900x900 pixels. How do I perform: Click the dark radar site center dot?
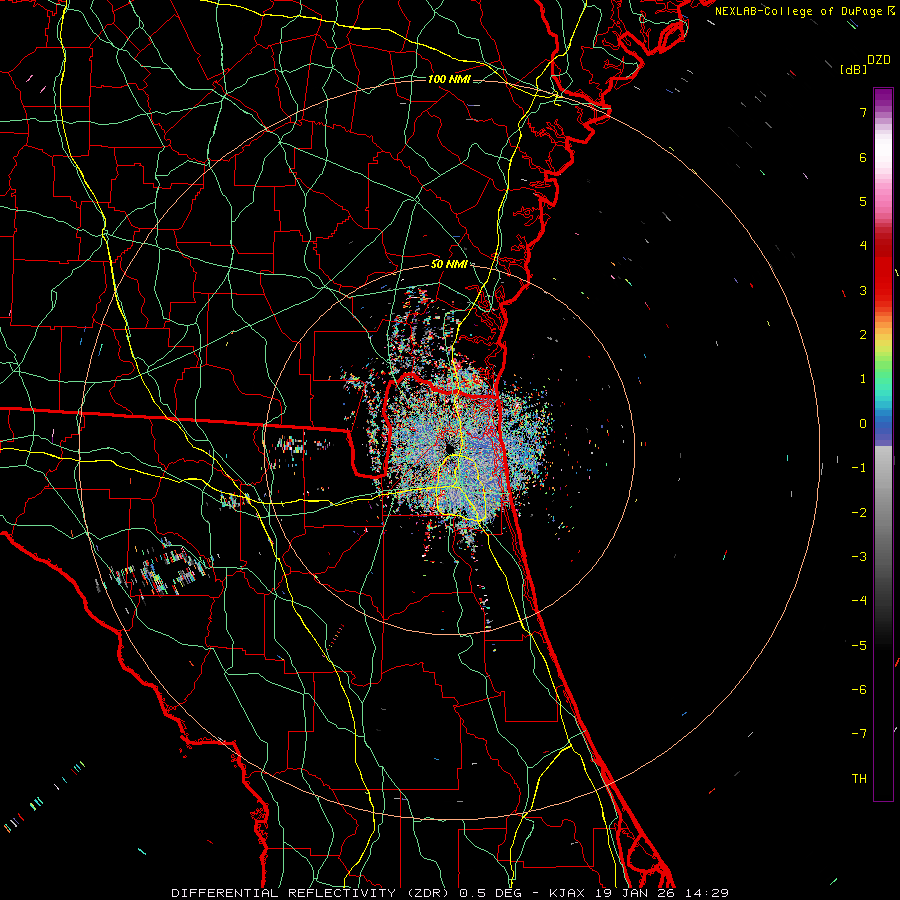(x=449, y=448)
